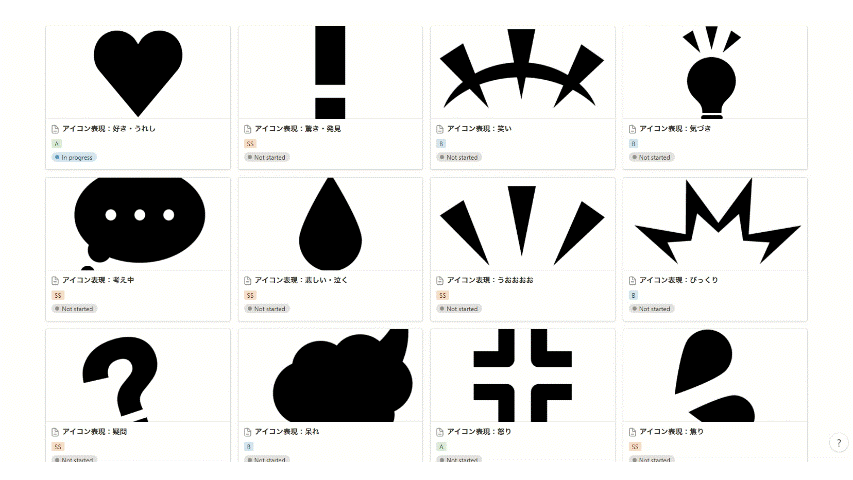Viewport: 853px width, 480px height.
Task: Click the exclamation mark card image
Action: point(330,72)
